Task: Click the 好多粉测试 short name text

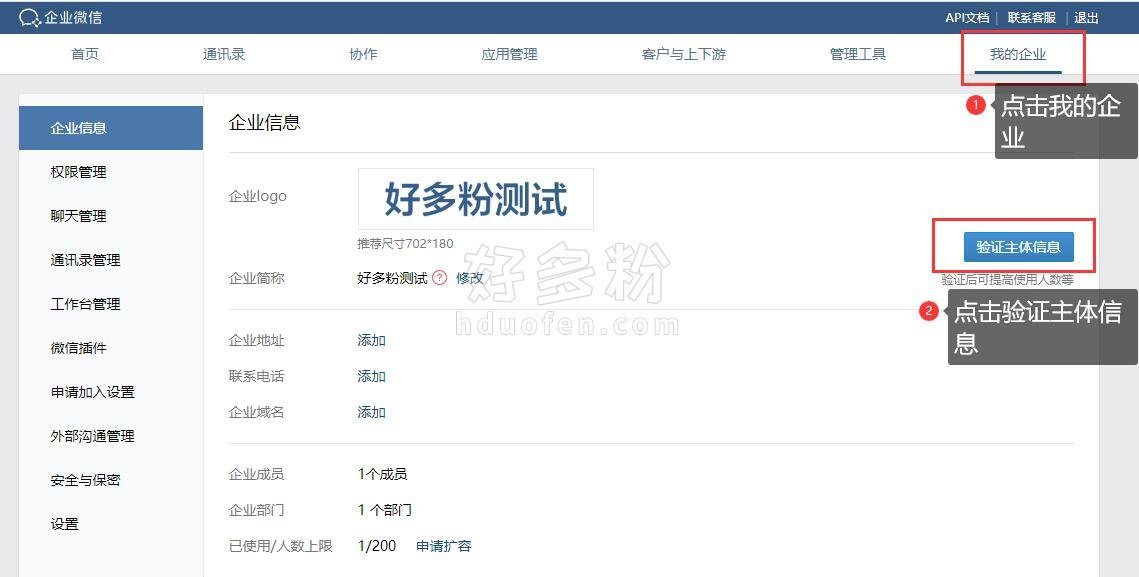Action: click(392, 278)
